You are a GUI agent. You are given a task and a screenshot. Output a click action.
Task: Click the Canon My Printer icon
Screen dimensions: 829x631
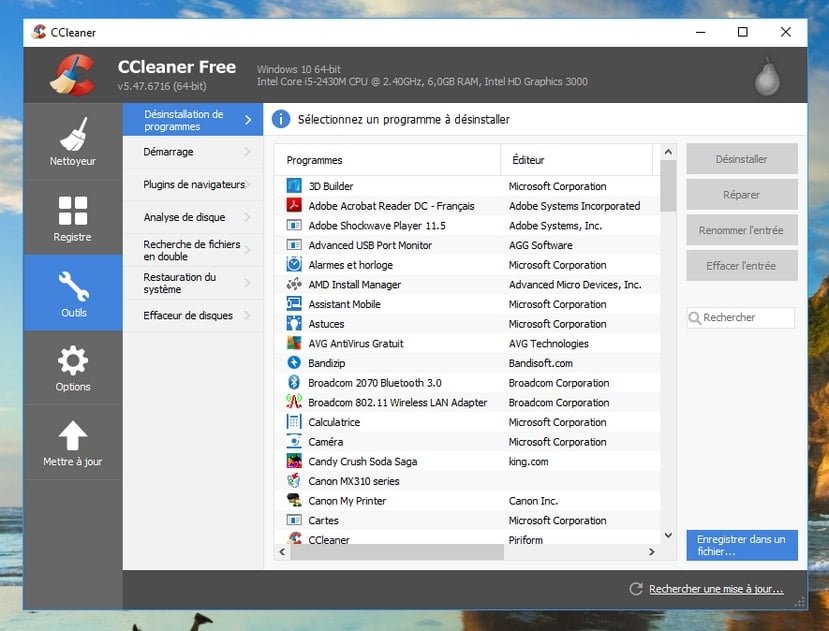click(294, 500)
